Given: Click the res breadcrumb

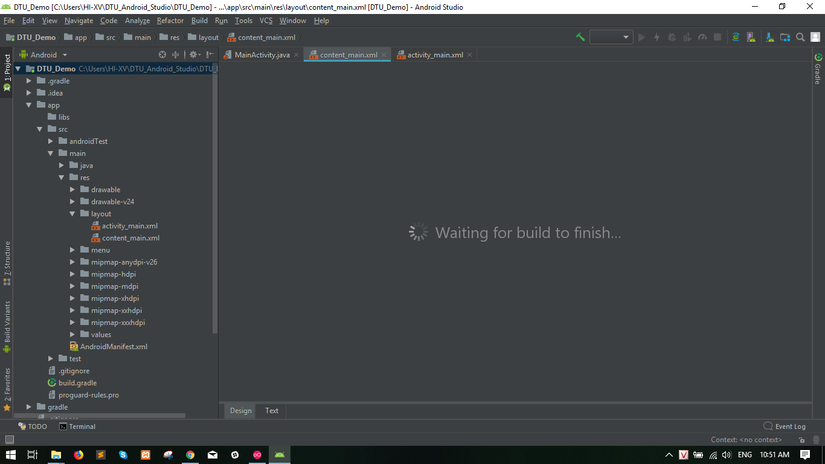Looking at the screenshot, I should [x=169, y=37].
